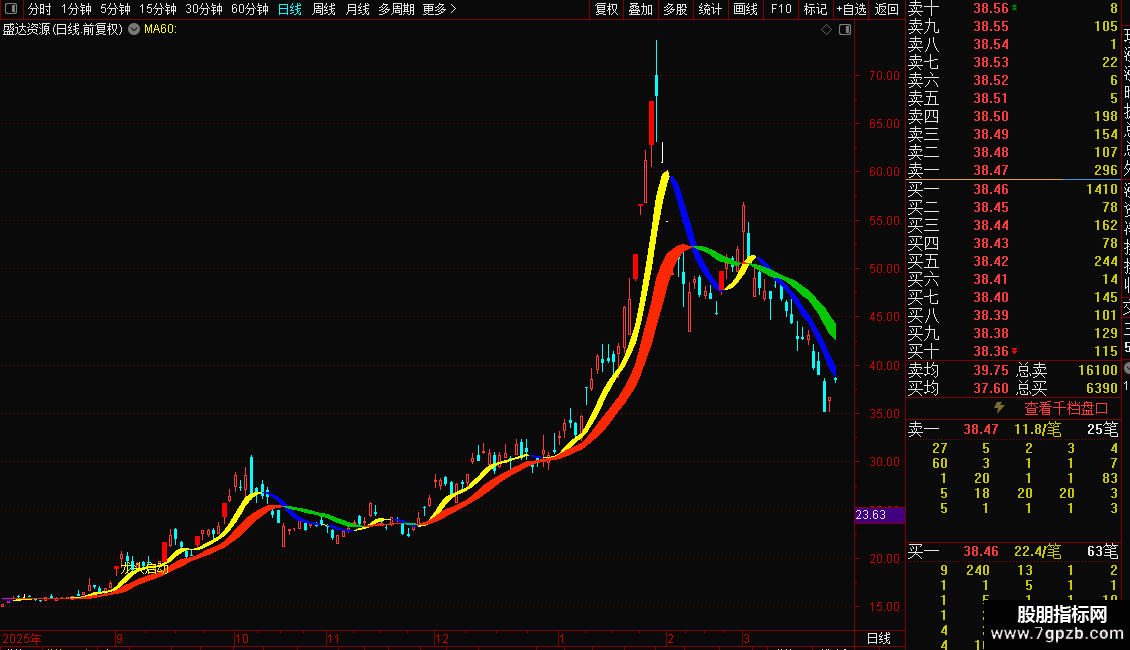Select the 30分钟 period
1130x650 pixels.
203,9
